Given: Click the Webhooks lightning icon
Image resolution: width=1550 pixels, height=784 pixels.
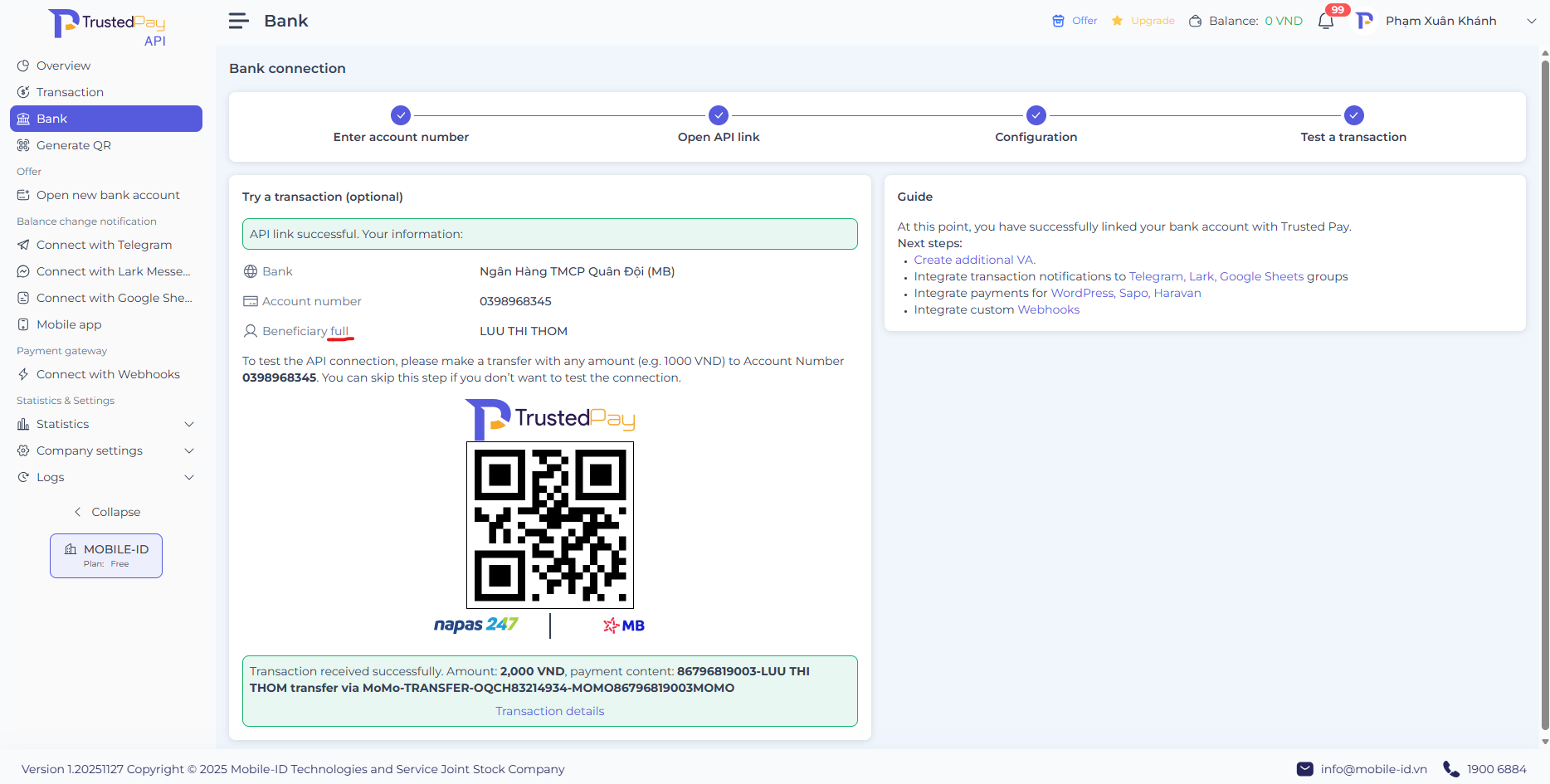Looking at the screenshot, I should click(23, 374).
